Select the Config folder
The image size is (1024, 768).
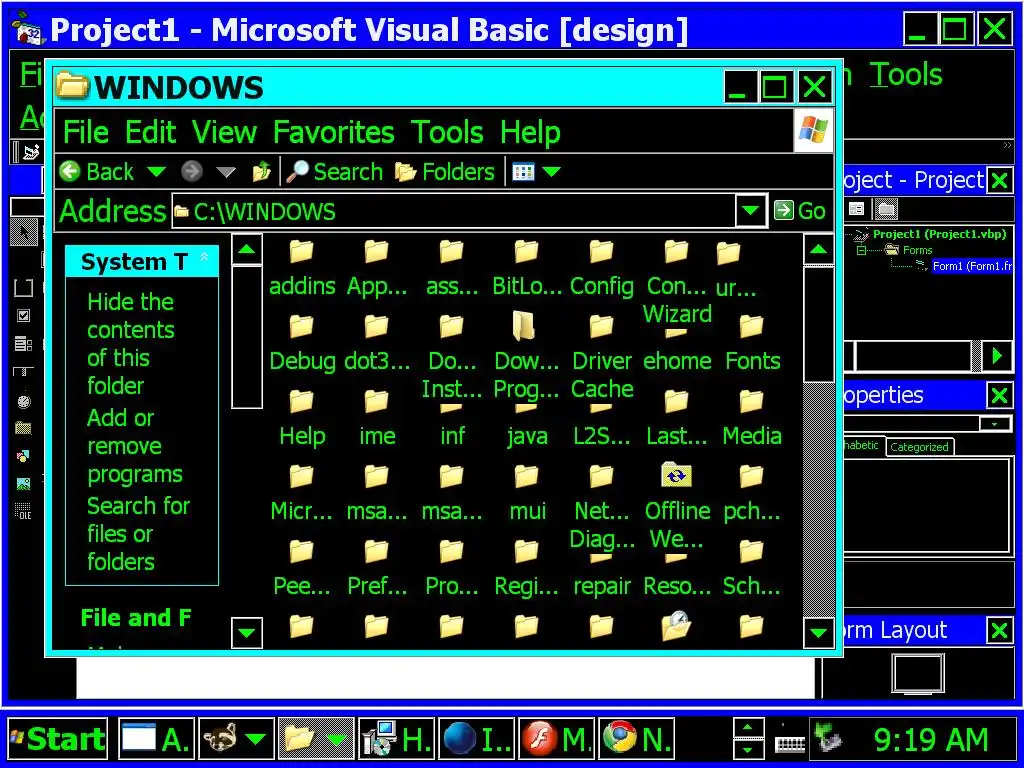click(601, 270)
